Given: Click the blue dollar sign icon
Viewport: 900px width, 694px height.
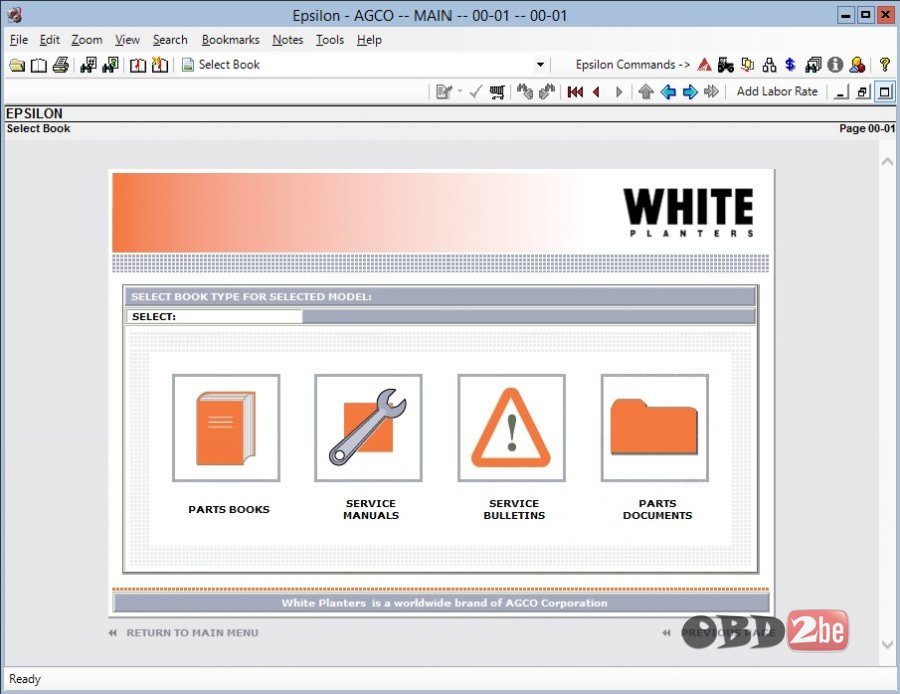Looking at the screenshot, I should (x=790, y=65).
